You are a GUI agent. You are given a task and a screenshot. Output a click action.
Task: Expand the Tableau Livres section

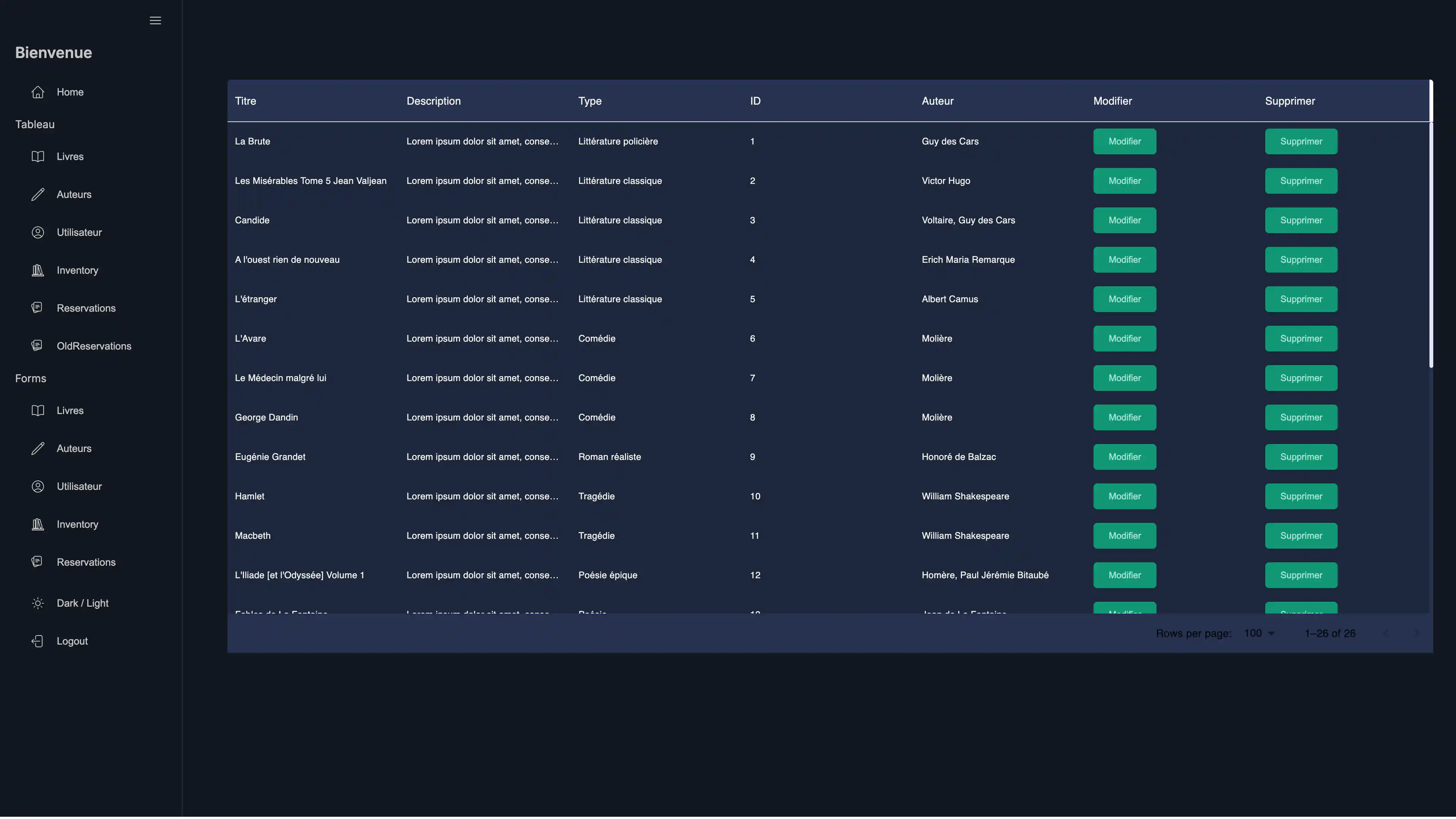[x=70, y=156]
